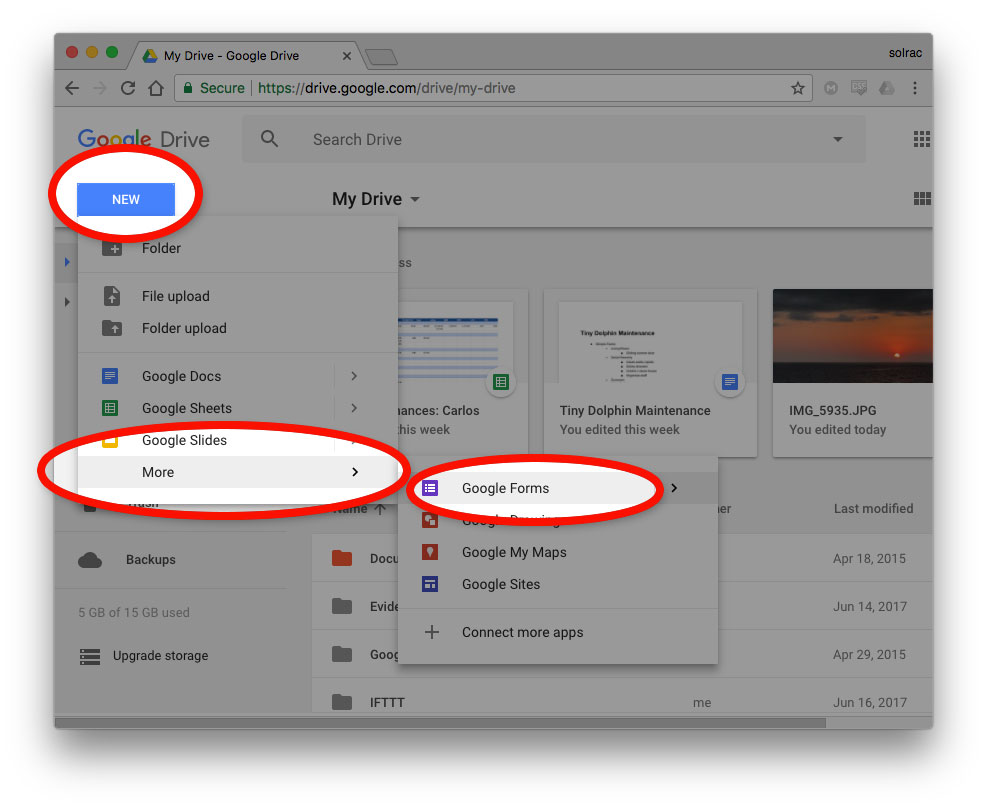
Task: Click the 5 GB of 15 GB used text
Action: point(134,613)
